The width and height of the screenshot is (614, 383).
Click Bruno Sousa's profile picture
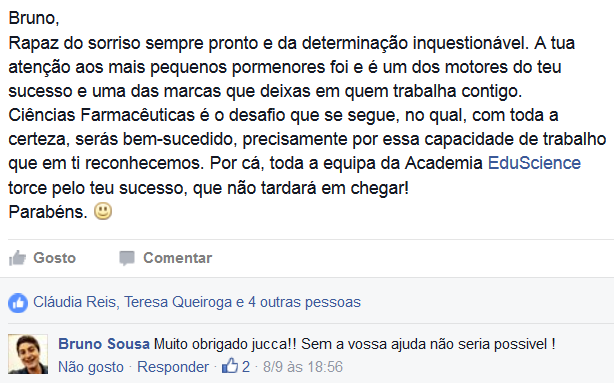click(28, 354)
